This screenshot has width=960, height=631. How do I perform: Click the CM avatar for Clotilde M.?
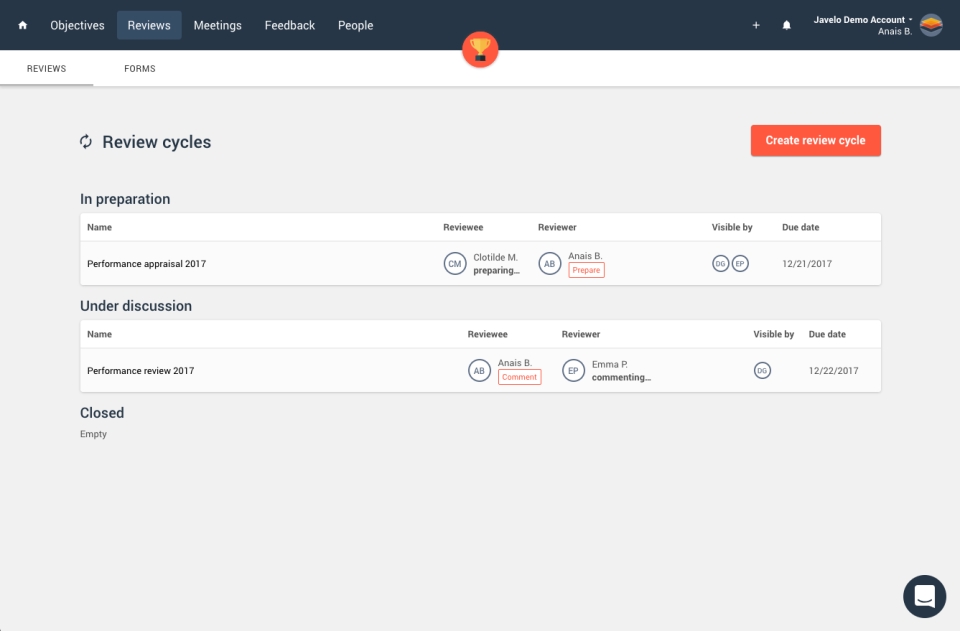(x=455, y=263)
